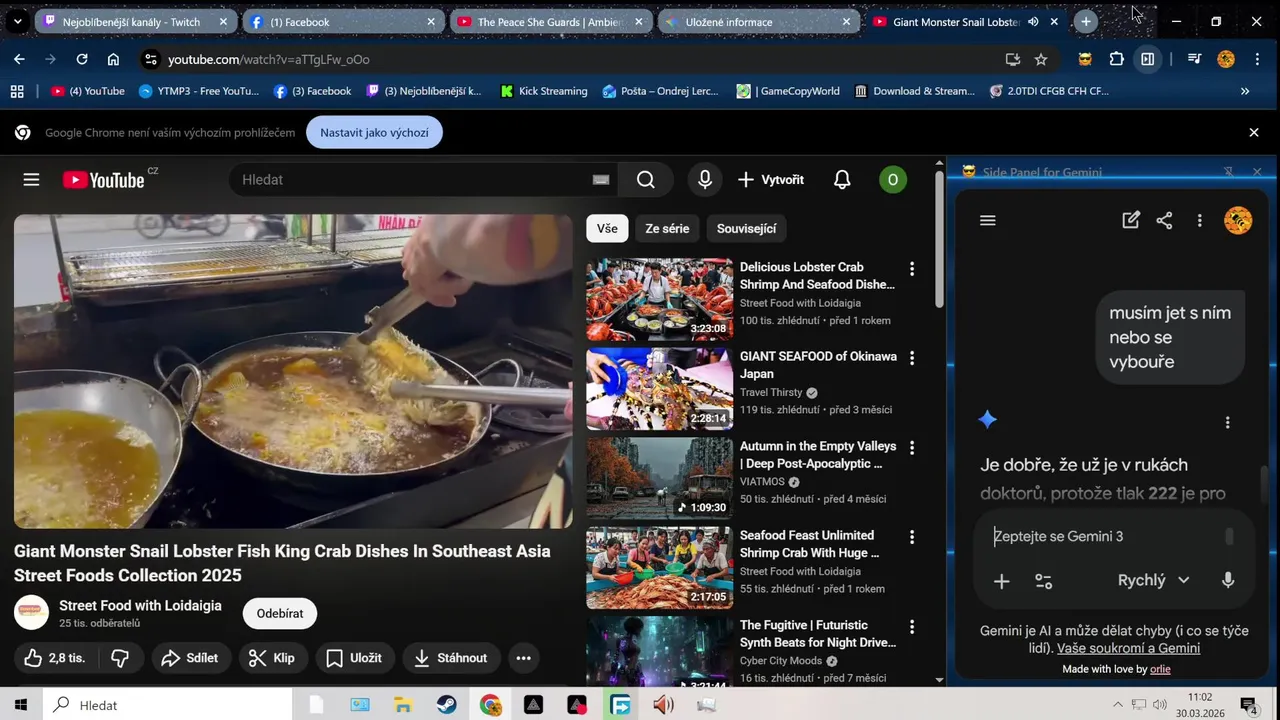Show hidden system tray icons
The height and width of the screenshot is (720, 1280).
(x=1118, y=705)
